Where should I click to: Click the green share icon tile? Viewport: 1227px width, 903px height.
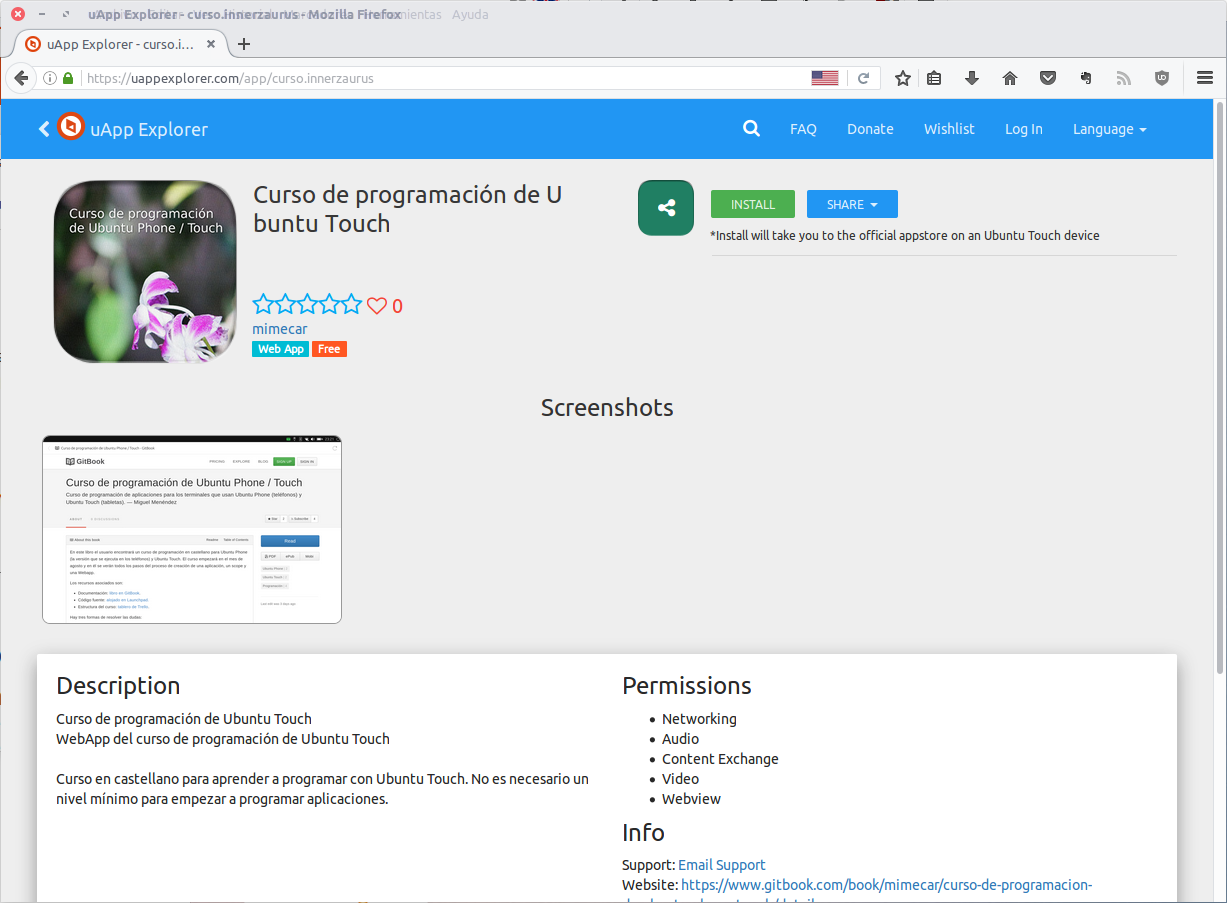pos(666,208)
